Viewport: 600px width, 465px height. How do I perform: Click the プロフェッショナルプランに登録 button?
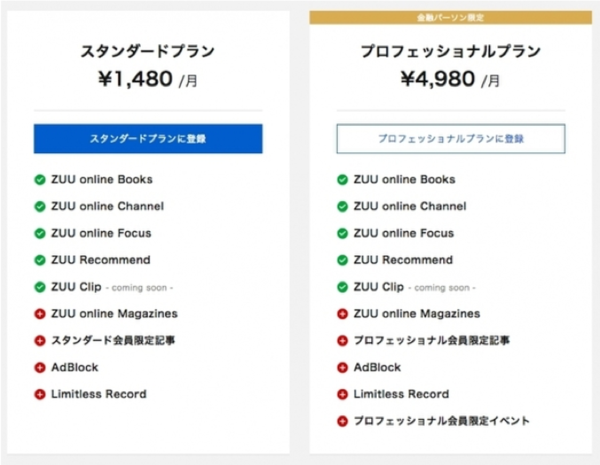[451, 139]
